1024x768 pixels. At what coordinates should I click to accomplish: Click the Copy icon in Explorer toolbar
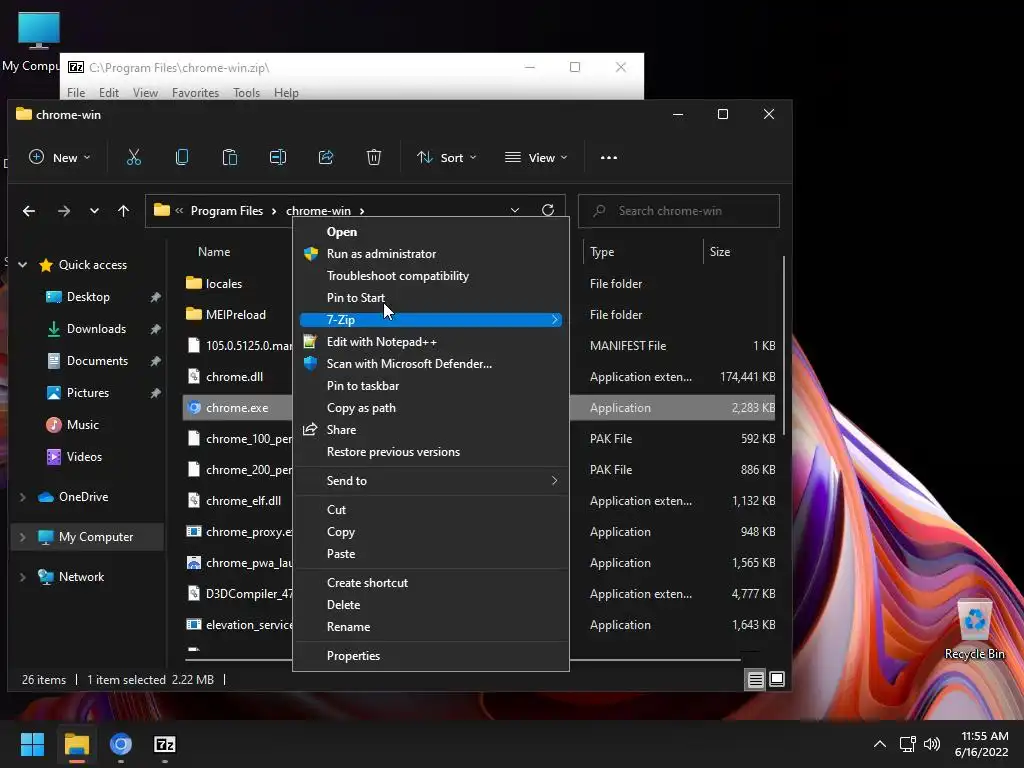click(182, 157)
